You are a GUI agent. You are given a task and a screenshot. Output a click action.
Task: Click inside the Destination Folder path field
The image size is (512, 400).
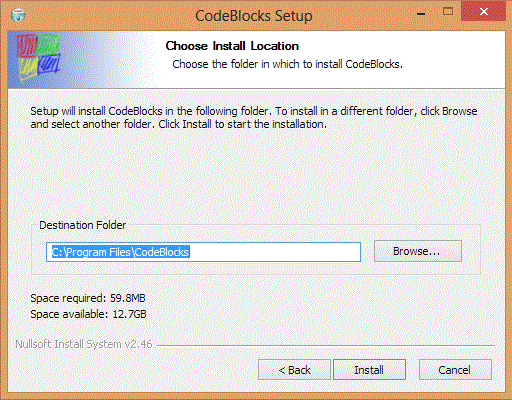[203, 252]
